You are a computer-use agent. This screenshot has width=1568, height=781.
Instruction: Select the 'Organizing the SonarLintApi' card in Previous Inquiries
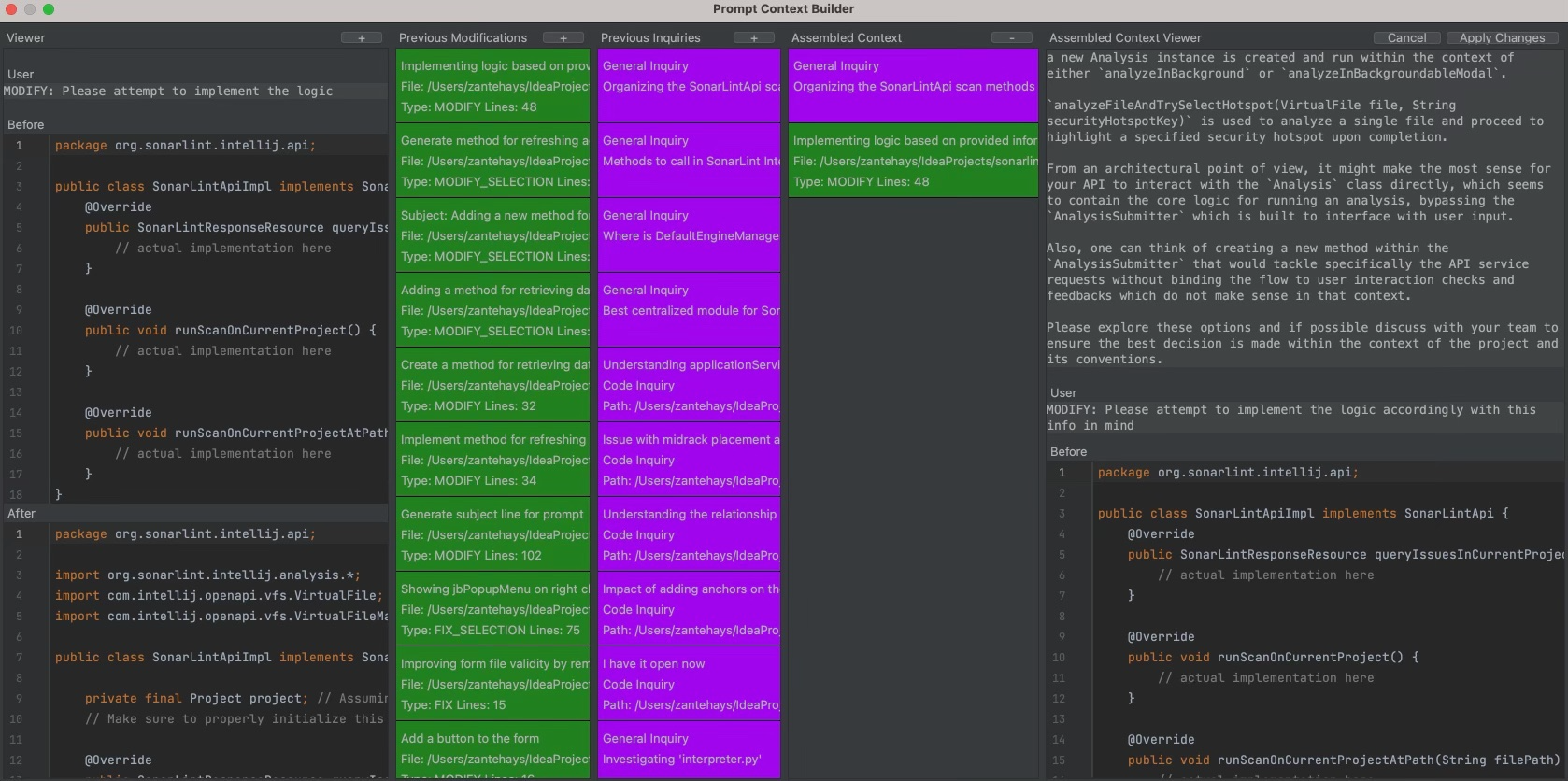(x=690, y=86)
